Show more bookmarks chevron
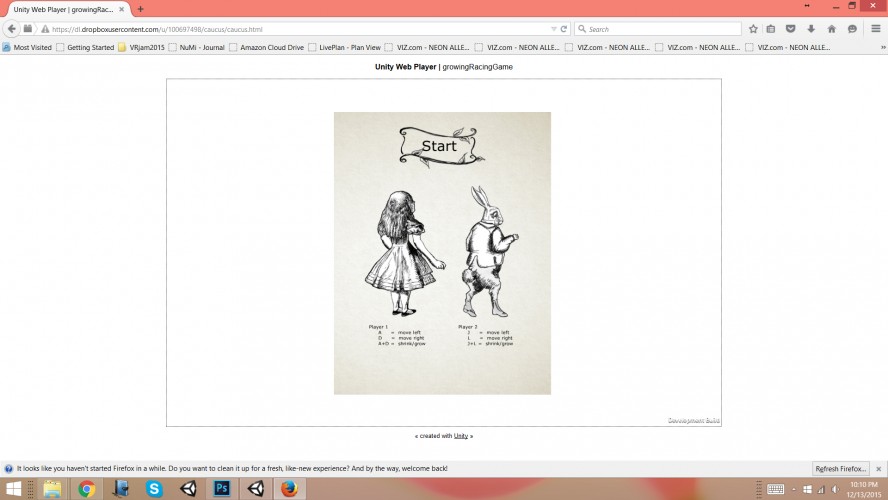This screenshot has width=888, height=500. pos(883,48)
